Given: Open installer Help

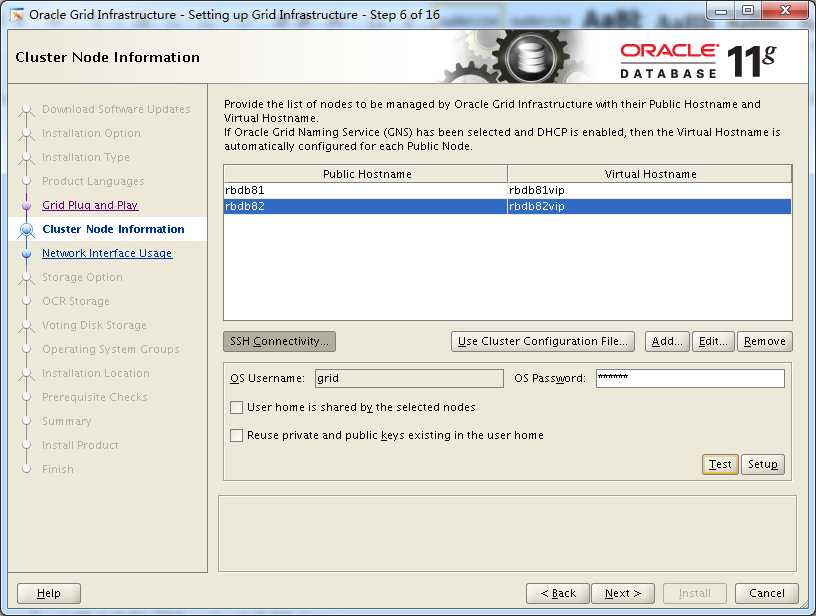Looking at the screenshot, I should click(x=49, y=593).
